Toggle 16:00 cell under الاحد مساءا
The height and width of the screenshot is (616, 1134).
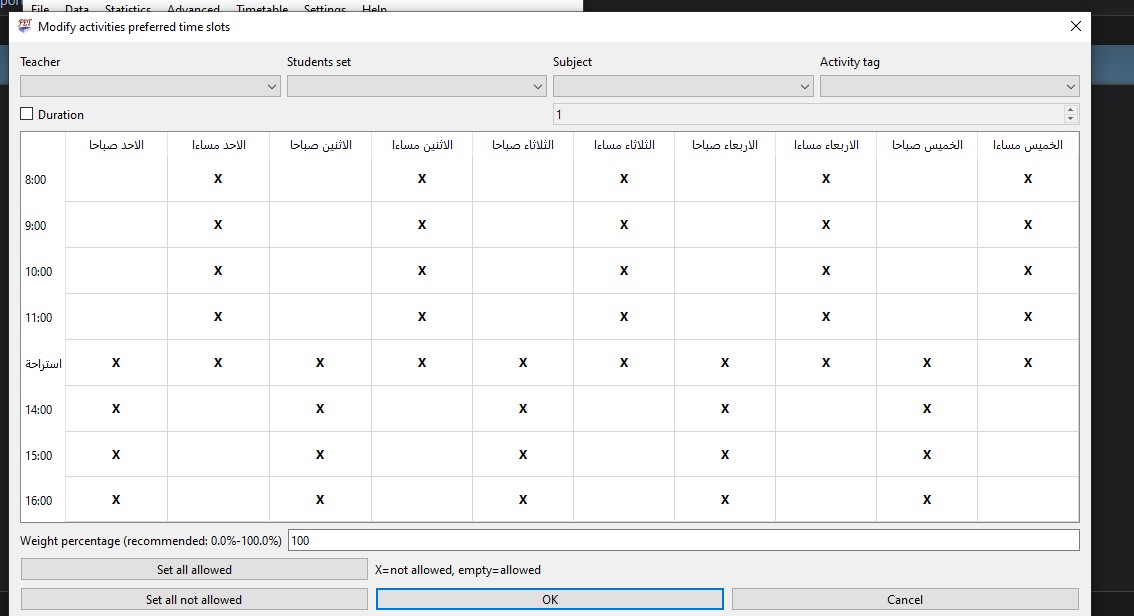coord(218,500)
